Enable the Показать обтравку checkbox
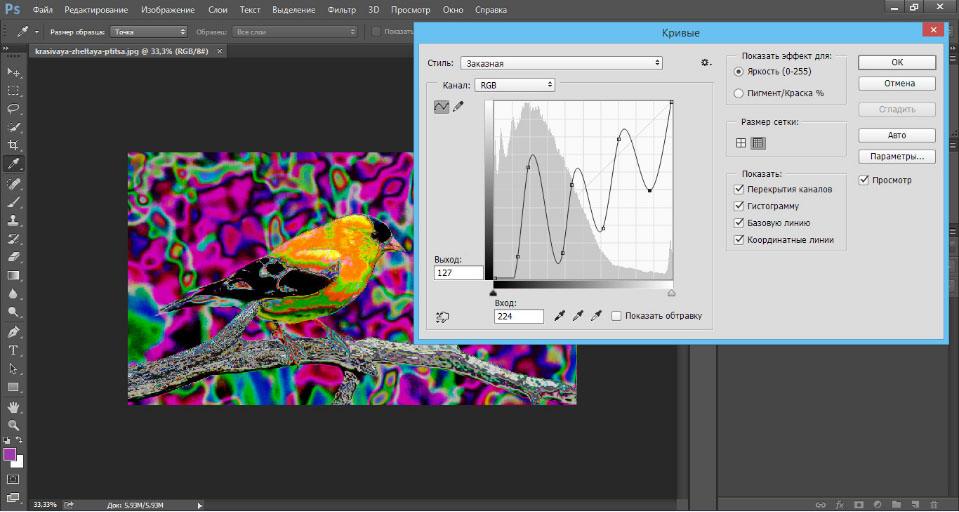Image resolution: width=959 pixels, height=512 pixels. (x=616, y=316)
